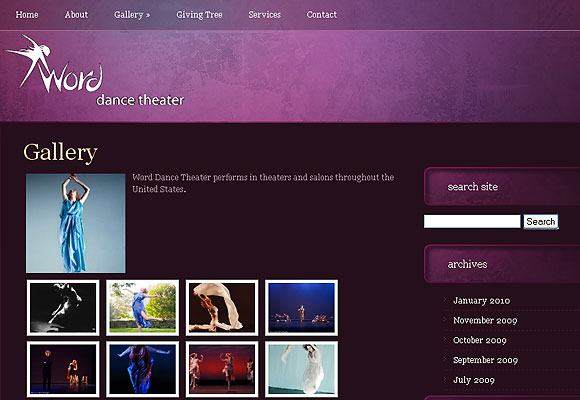
Task: Expand the Gallery navigation menu
Action: click(x=132, y=15)
